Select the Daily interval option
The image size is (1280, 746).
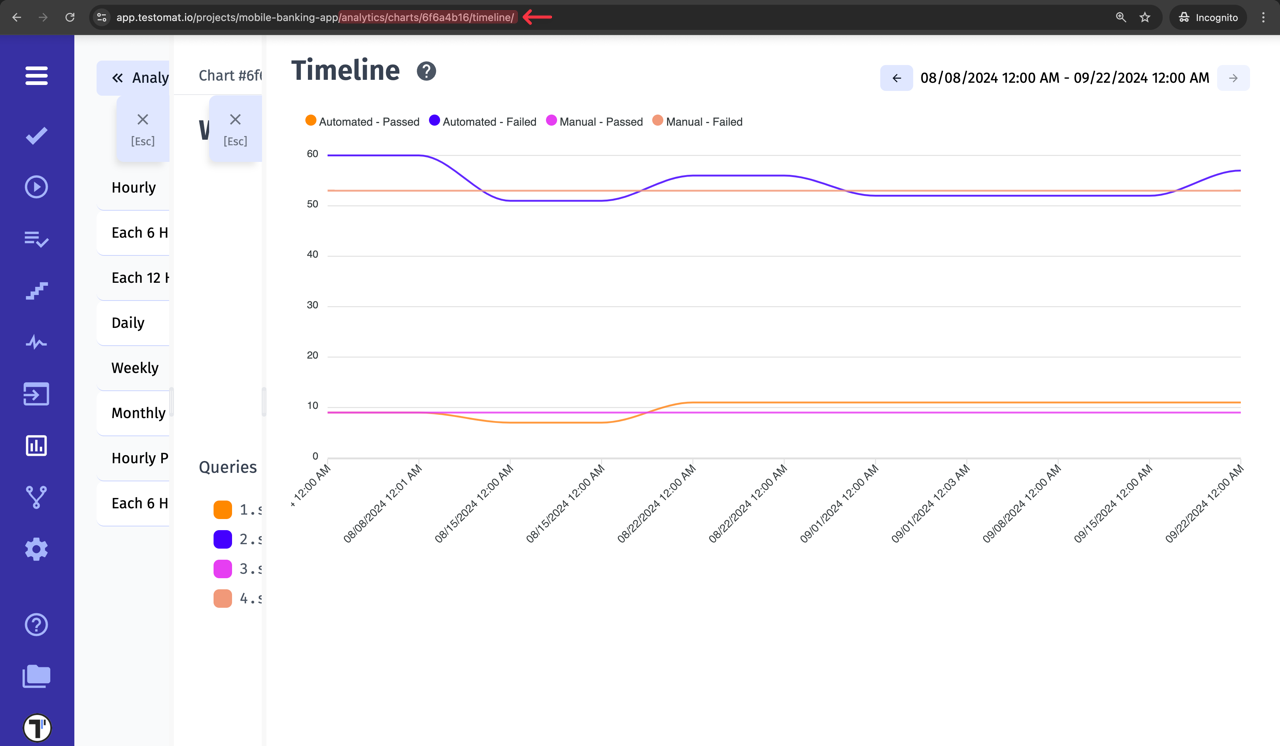pos(130,322)
